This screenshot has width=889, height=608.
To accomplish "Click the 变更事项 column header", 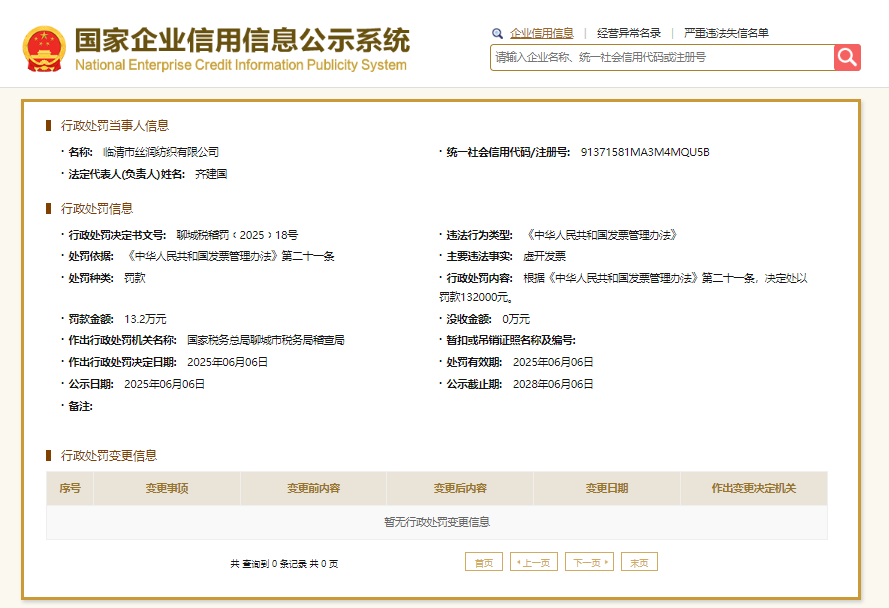I will [x=167, y=488].
